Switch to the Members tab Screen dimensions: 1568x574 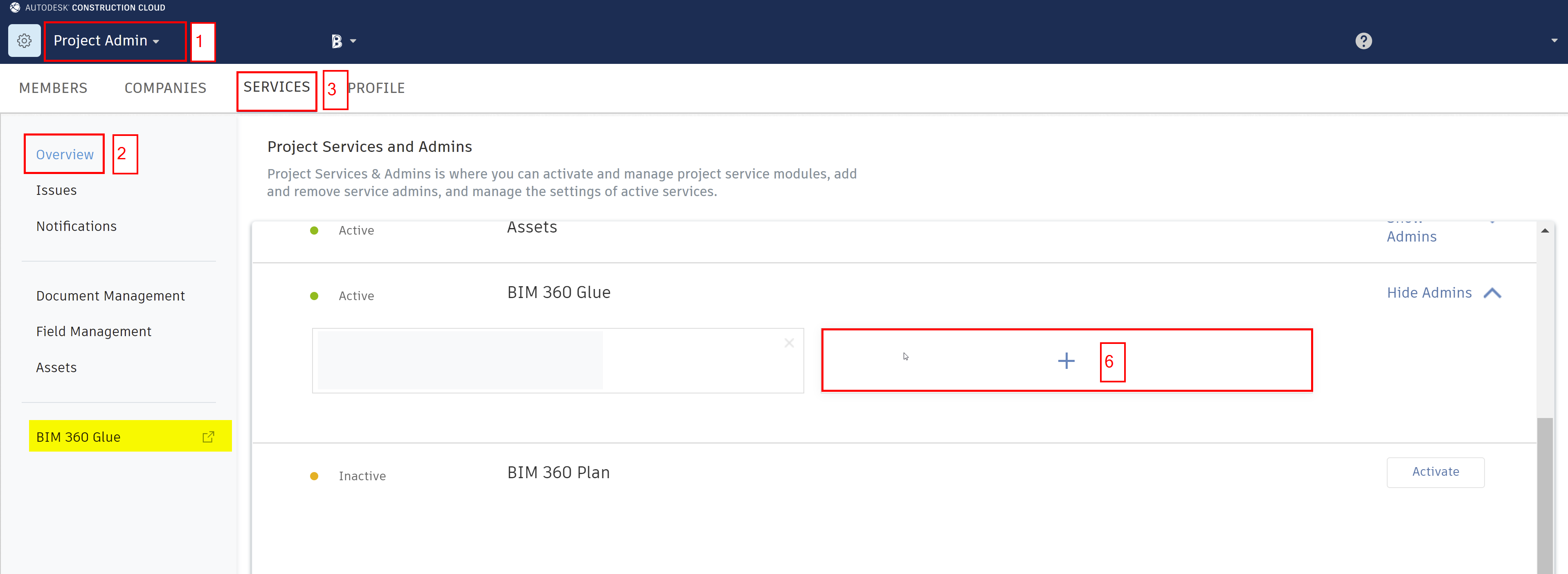click(x=53, y=88)
